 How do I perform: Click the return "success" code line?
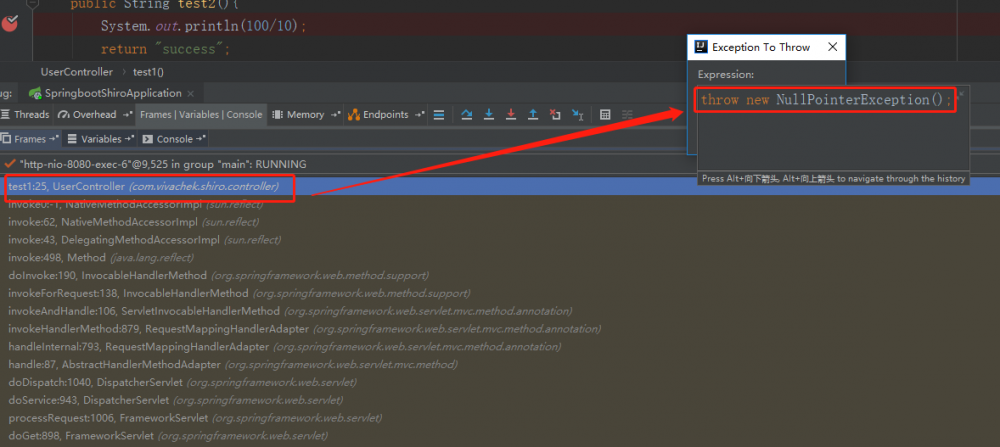tap(165, 48)
